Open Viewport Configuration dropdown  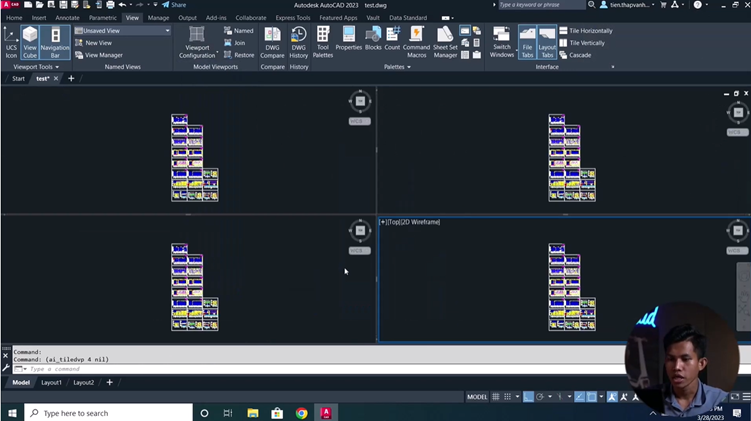tap(197, 42)
